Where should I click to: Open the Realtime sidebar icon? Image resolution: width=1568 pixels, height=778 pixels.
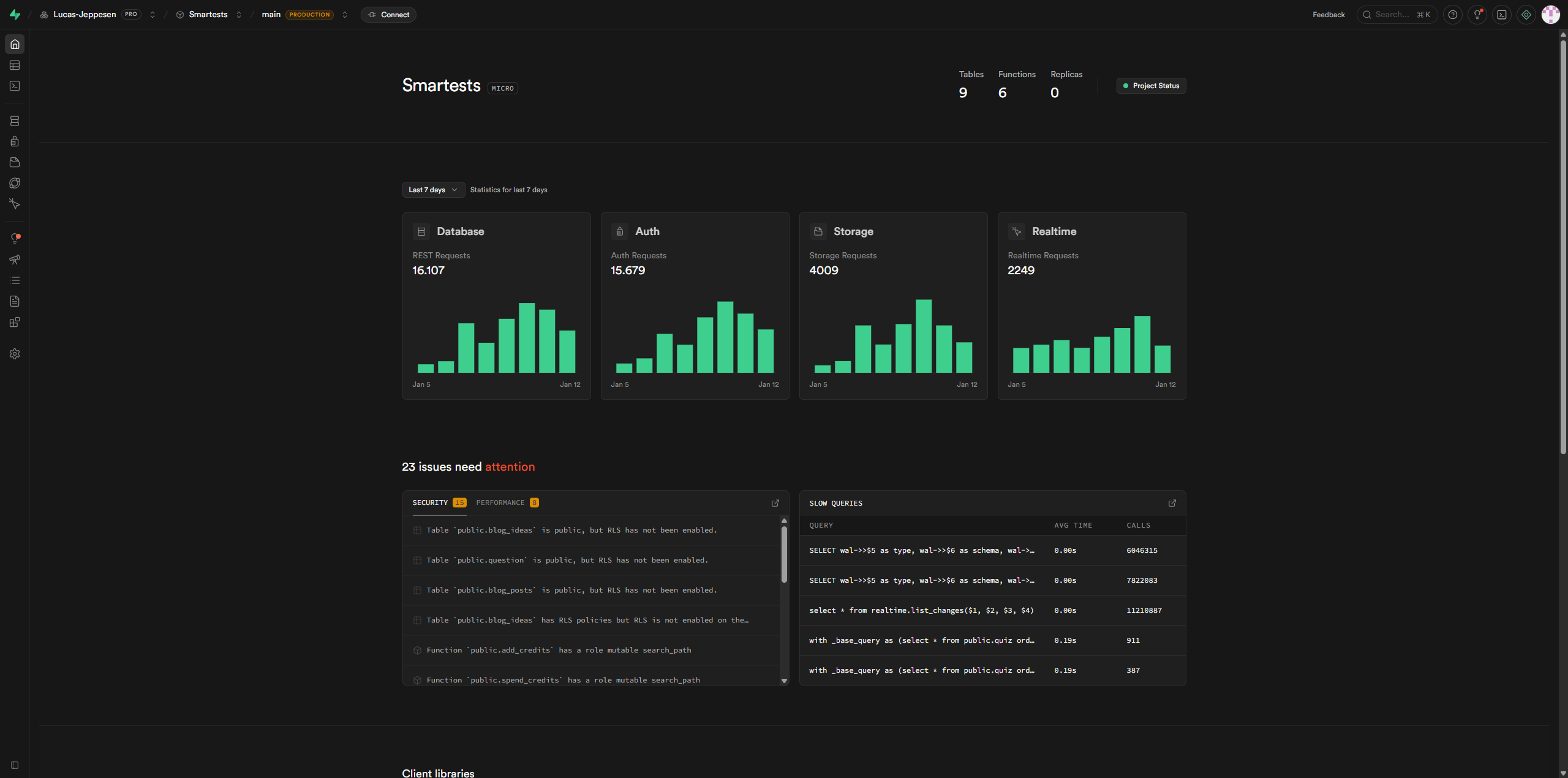15,204
